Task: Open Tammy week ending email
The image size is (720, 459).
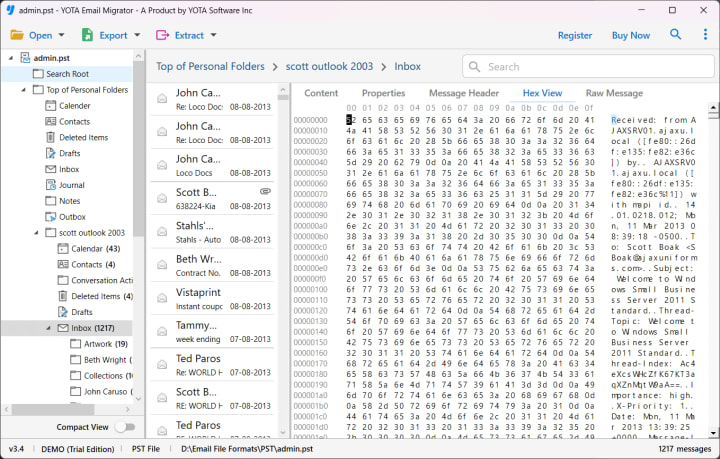Action: pos(212,332)
